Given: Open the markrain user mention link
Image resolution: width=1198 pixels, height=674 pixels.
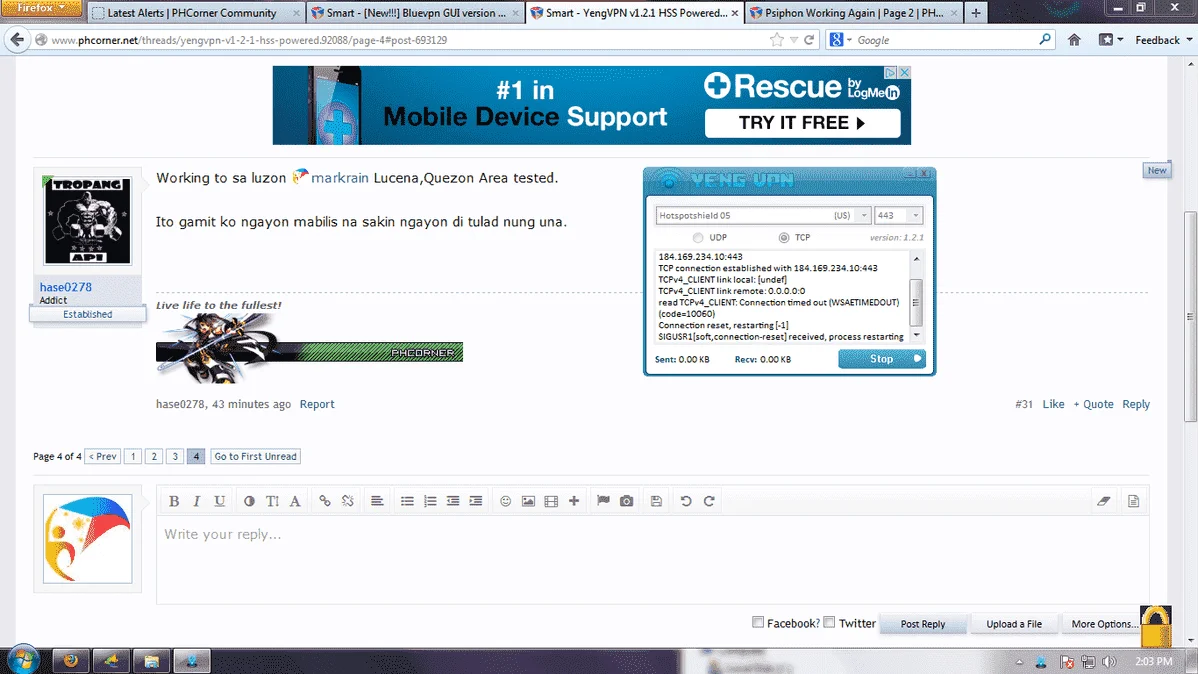Looking at the screenshot, I should point(339,177).
